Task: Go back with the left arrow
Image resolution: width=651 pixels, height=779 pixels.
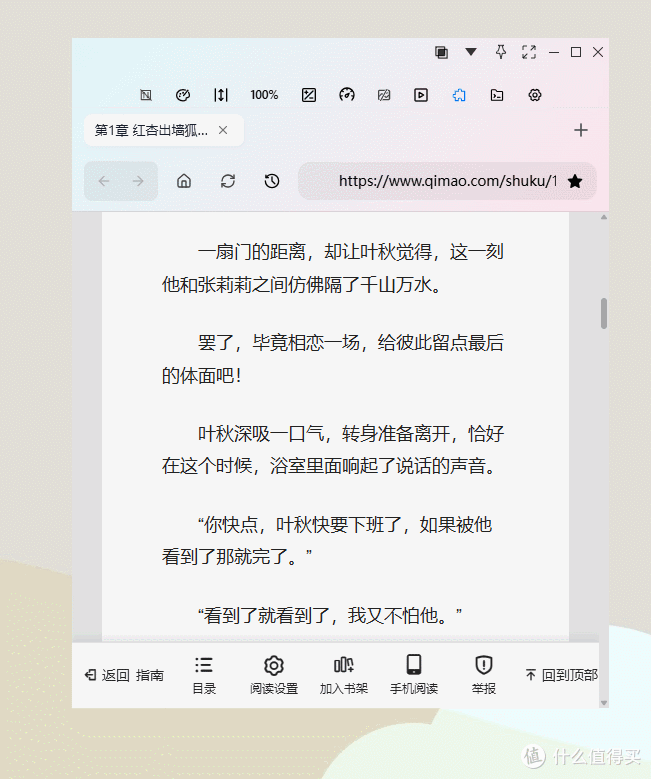Action: click(x=103, y=181)
